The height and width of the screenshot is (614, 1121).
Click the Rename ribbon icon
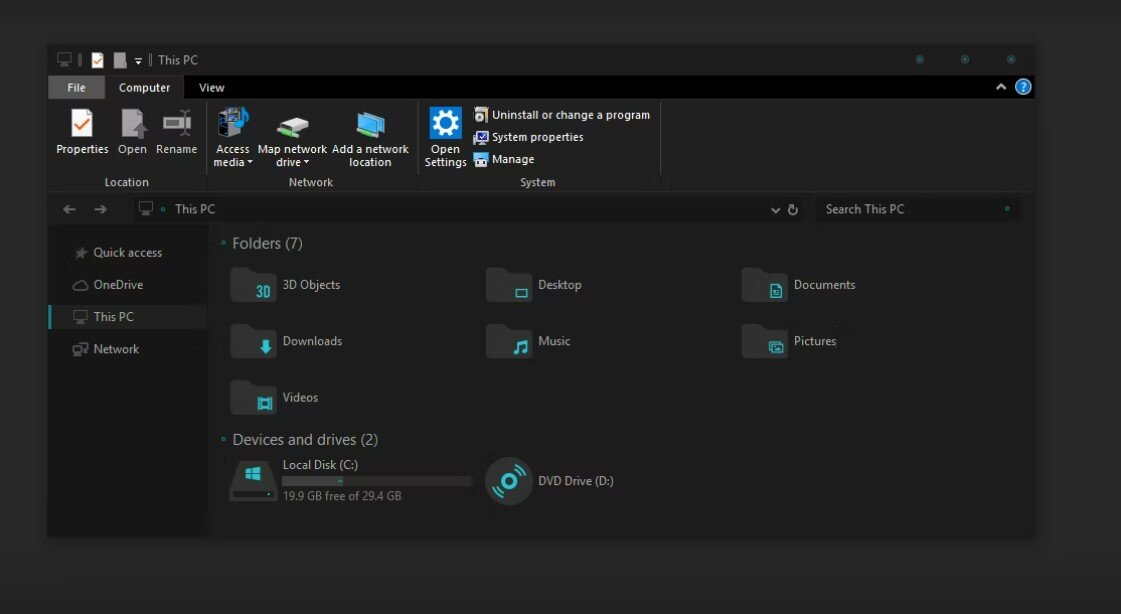pos(177,124)
